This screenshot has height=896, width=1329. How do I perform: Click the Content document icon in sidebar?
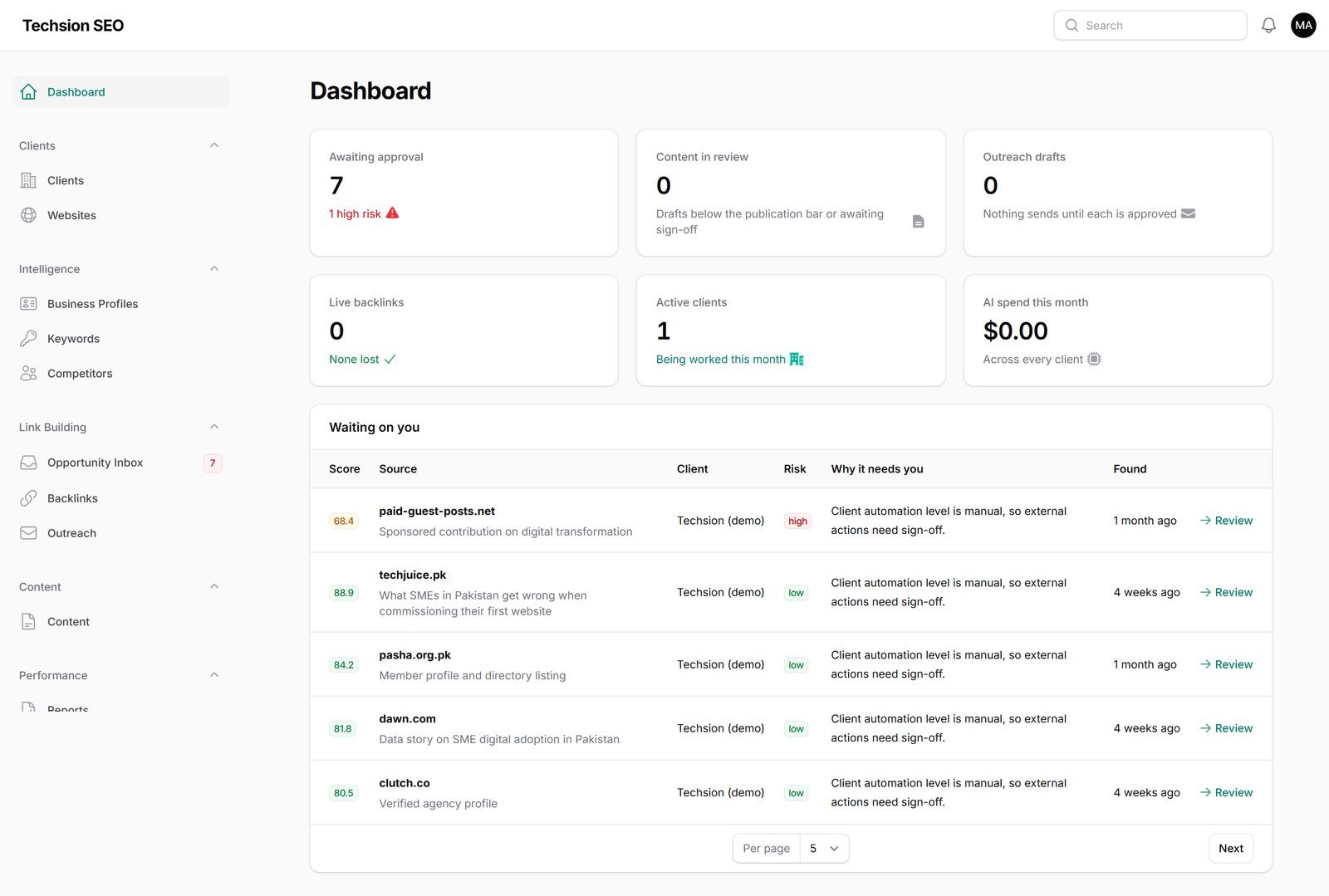coord(28,622)
